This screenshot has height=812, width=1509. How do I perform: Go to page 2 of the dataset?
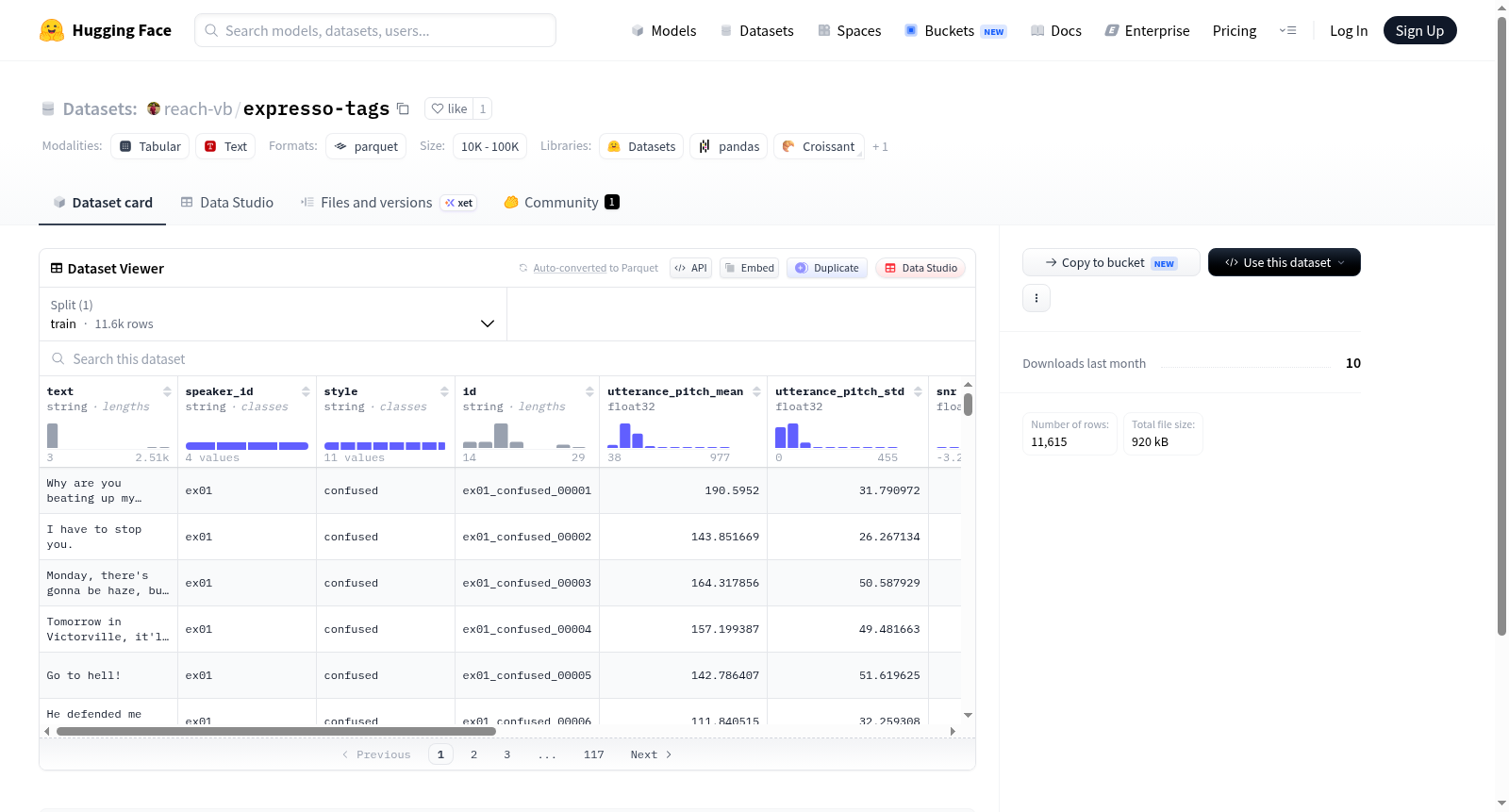(473, 754)
